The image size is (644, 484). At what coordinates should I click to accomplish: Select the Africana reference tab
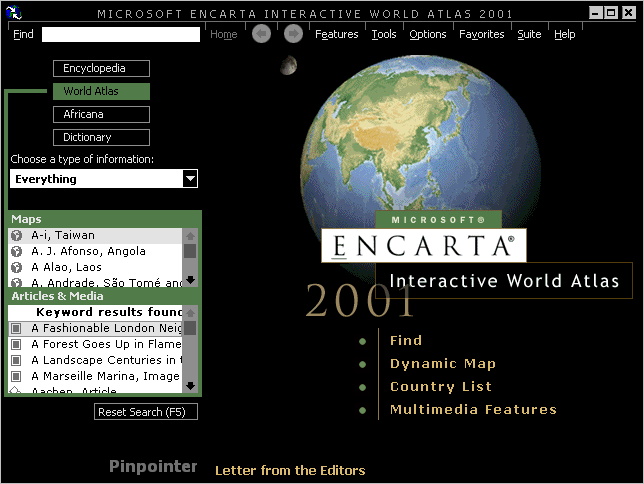[101, 115]
